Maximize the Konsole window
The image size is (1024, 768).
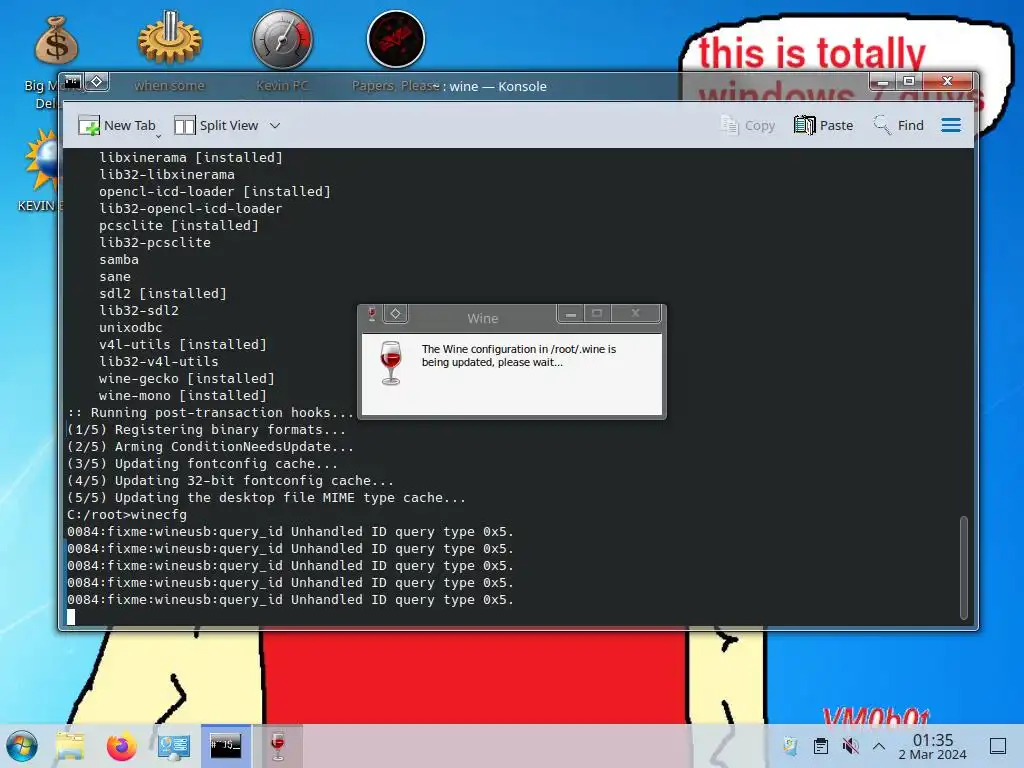(908, 82)
